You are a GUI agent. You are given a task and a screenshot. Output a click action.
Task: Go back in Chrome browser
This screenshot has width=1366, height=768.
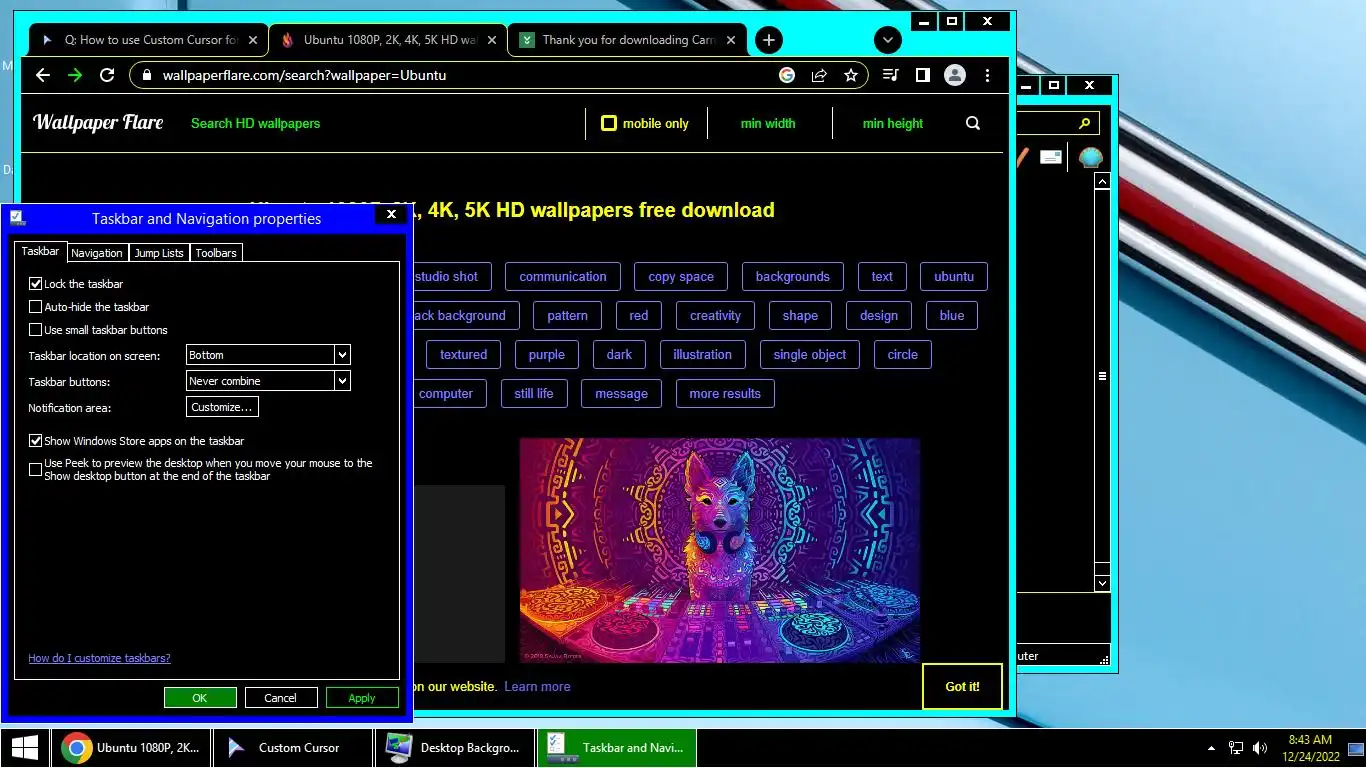[42, 75]
